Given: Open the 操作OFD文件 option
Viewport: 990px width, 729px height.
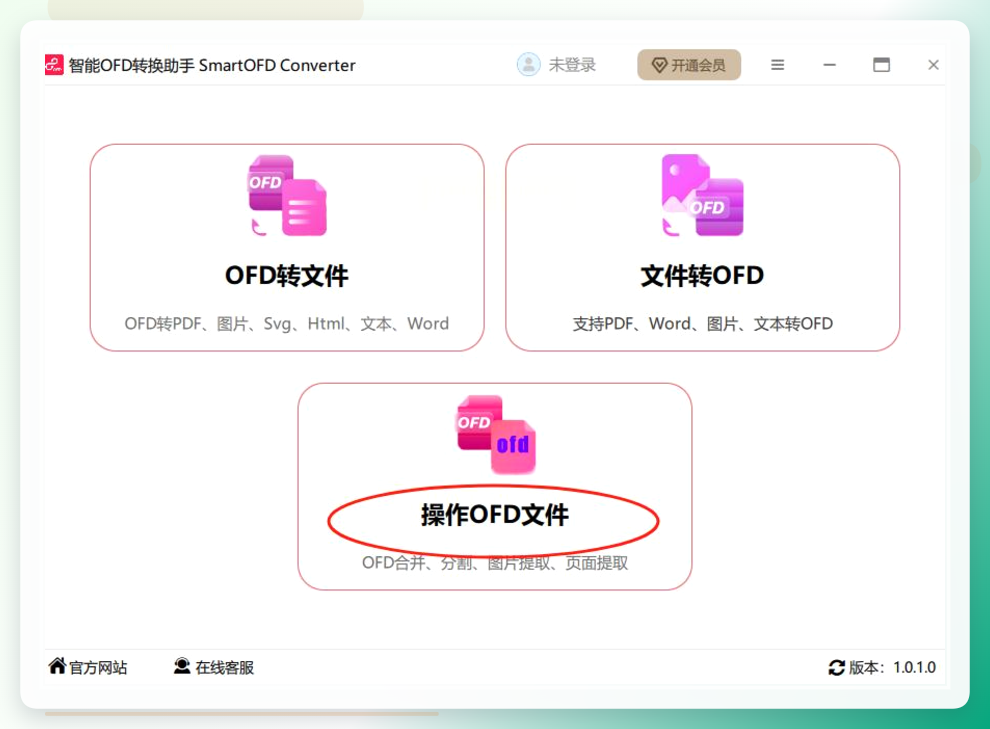Looking at the screenshot, I should 495,515.
